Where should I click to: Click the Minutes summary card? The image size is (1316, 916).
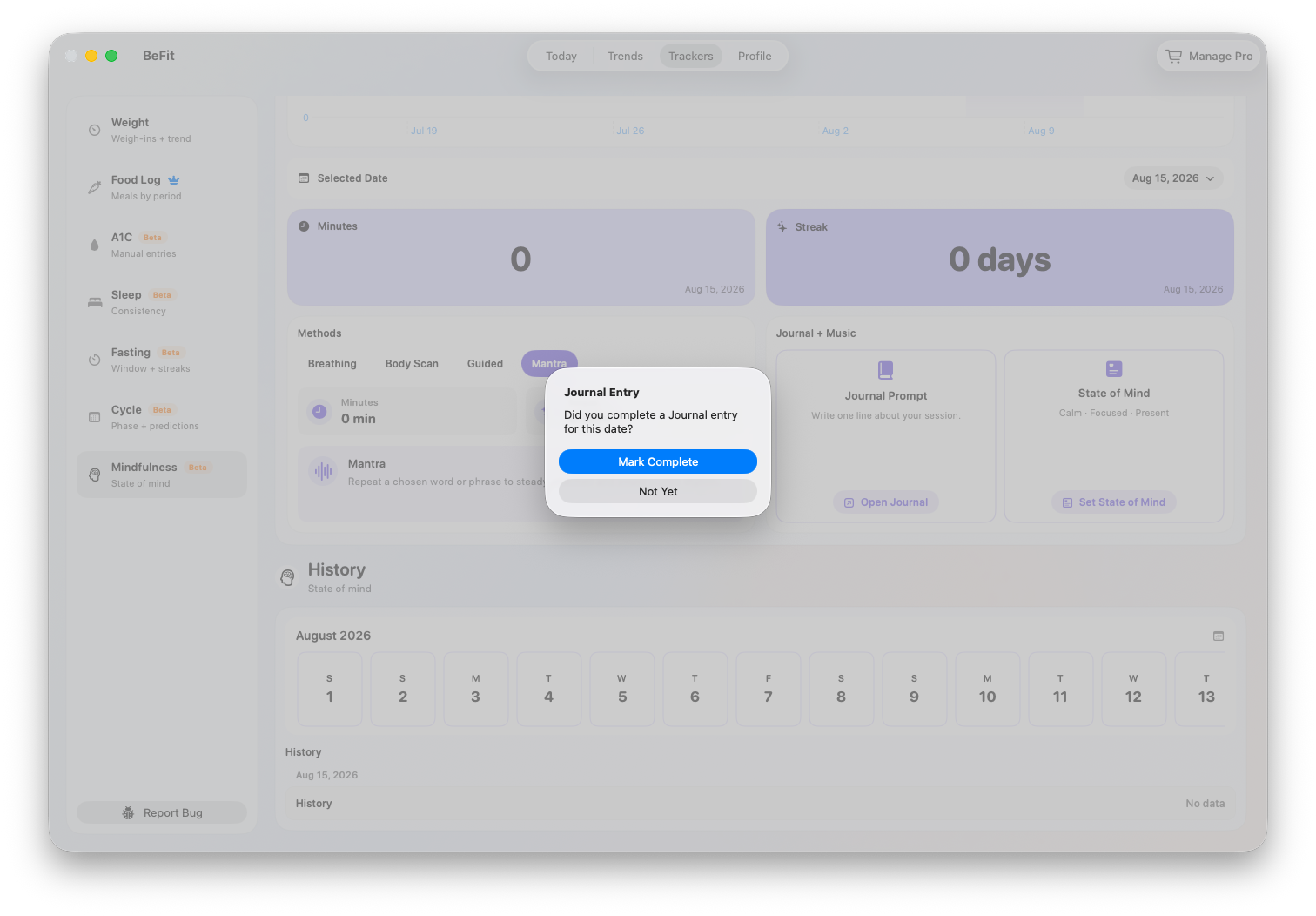click(521, 257)
